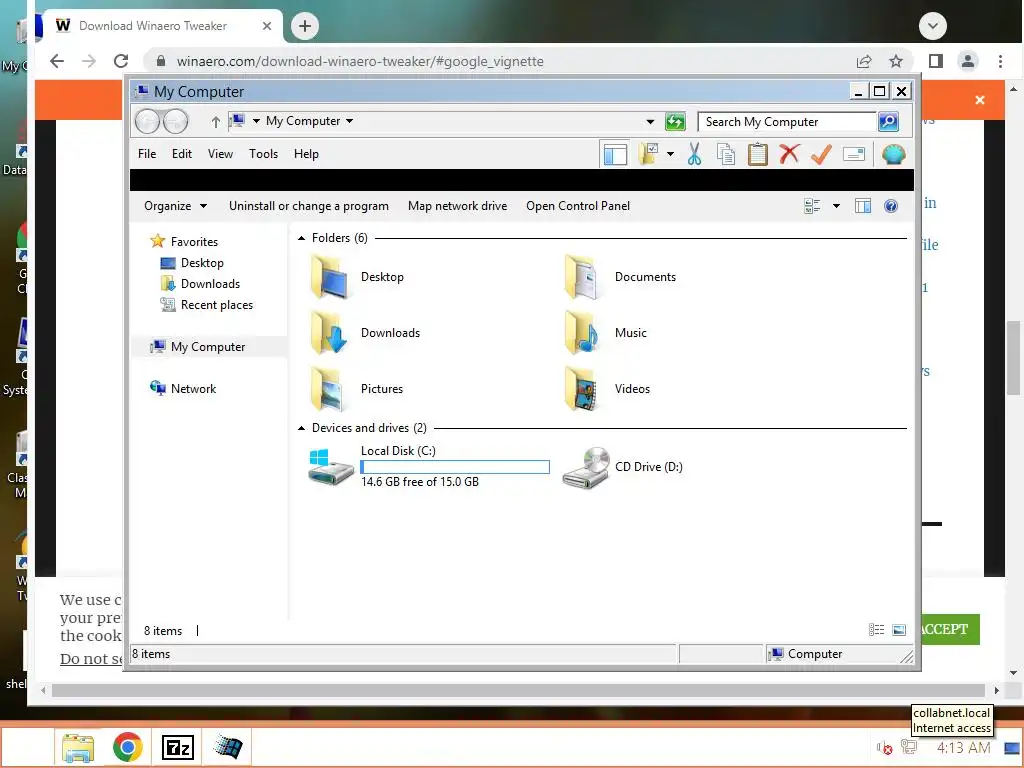Click the Chrome bookmark star icon

pos(896,61)
